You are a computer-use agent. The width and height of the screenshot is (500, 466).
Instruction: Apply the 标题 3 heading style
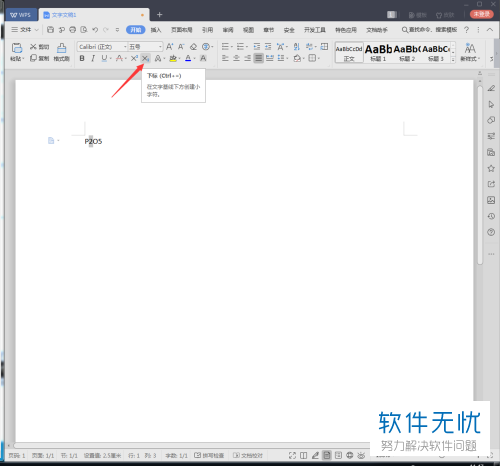click(436, 52)
